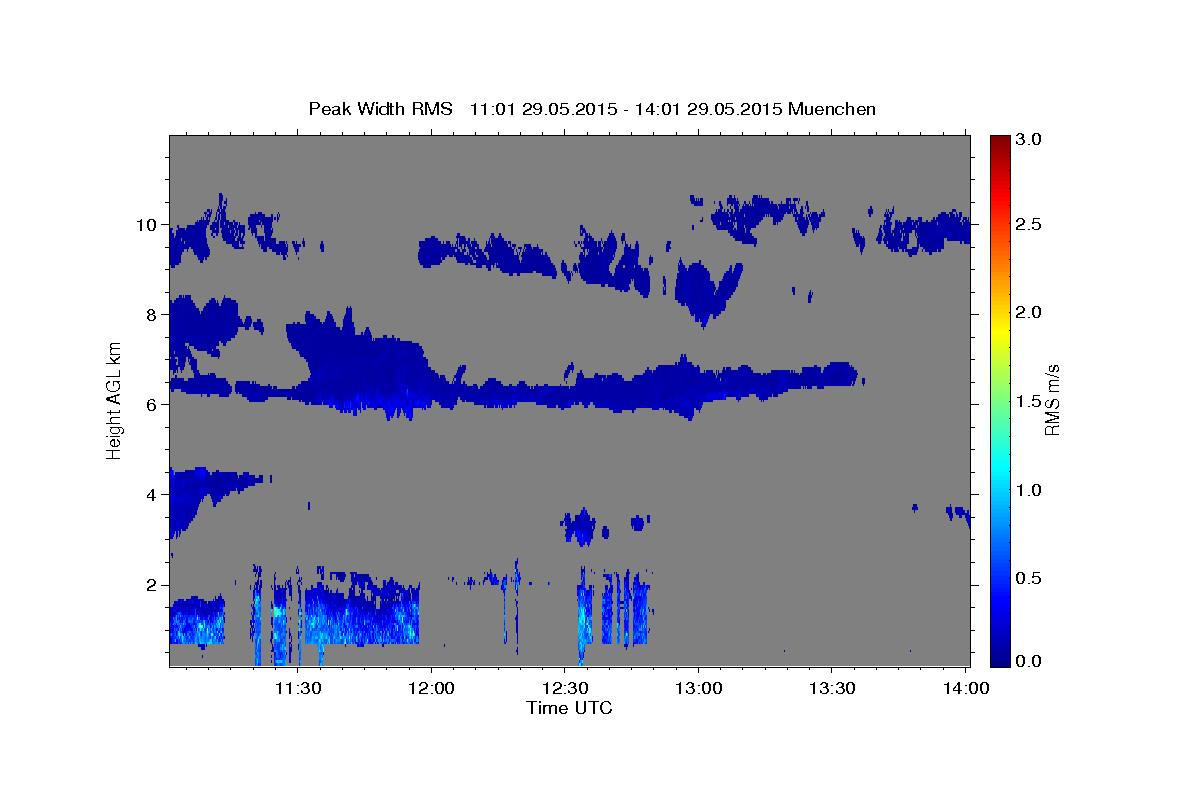Click the 'Time UTC' axis label
The image size is (1200, 800).
(x=569, y=708)
